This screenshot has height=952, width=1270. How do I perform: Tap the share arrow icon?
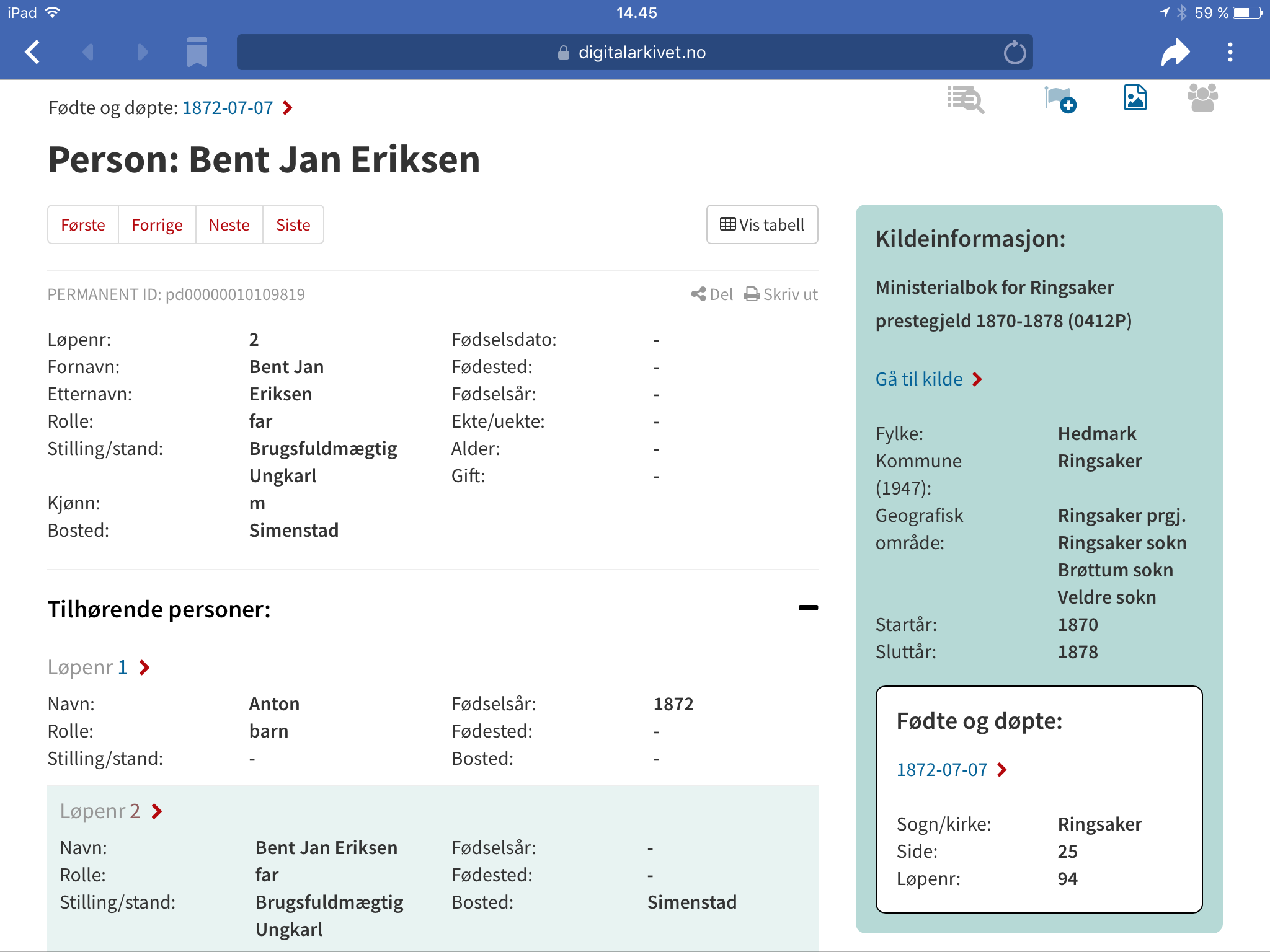(x=1175, y=53)
